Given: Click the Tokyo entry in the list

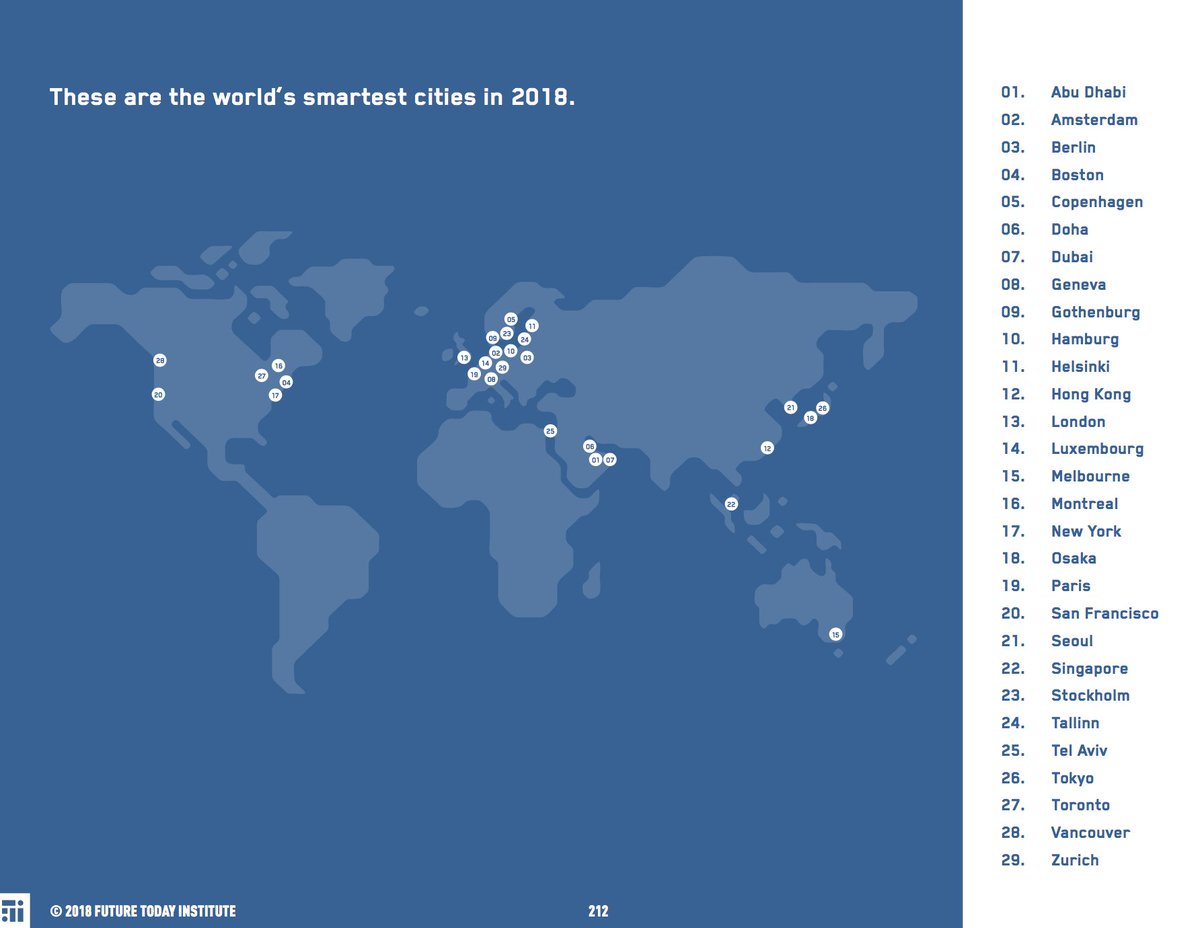Looking at the screenshot, I should click(x=1072, y=777).
